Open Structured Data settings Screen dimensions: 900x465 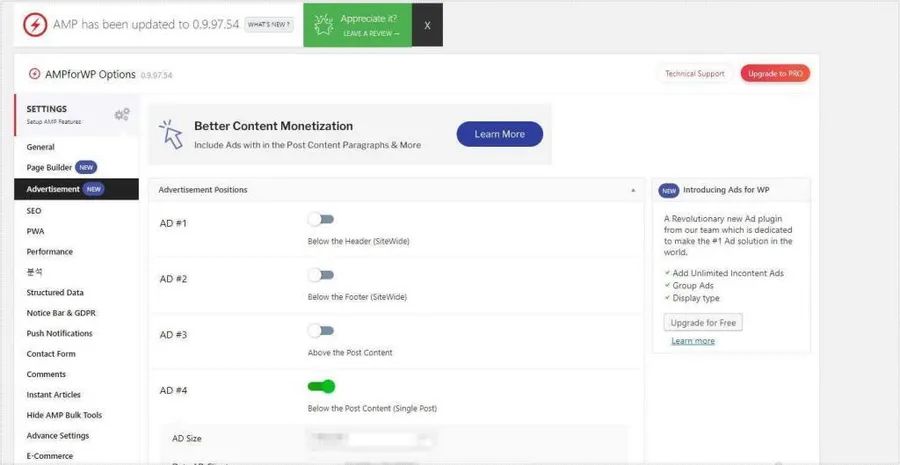pyautogui.click(x=55, y=292)
